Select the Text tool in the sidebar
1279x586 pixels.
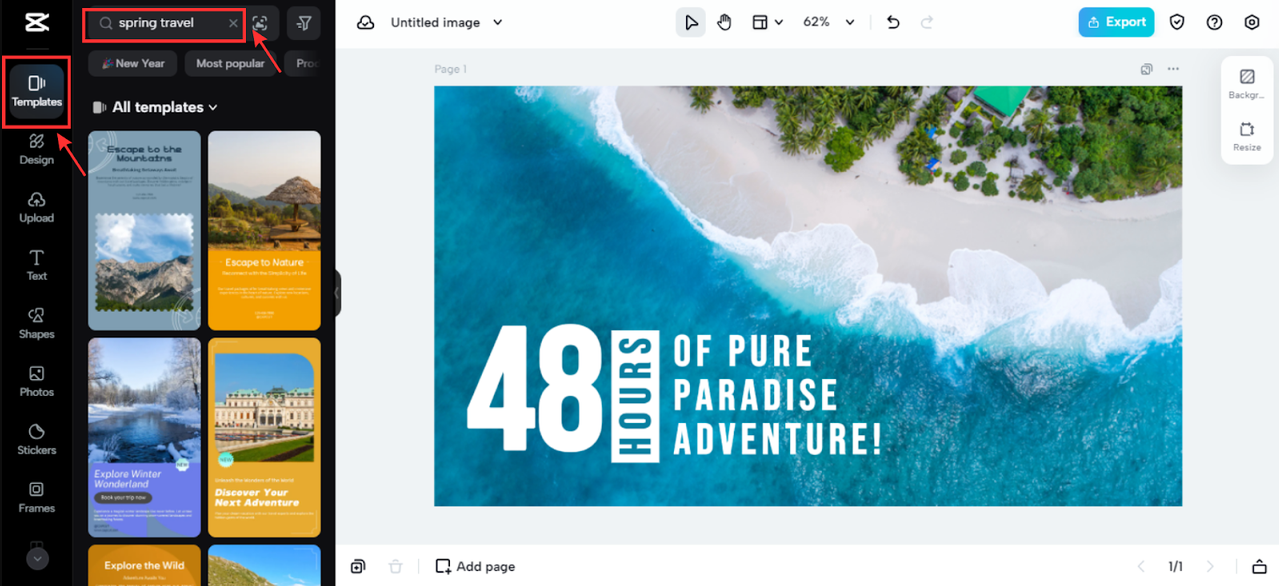coord(37,265)
